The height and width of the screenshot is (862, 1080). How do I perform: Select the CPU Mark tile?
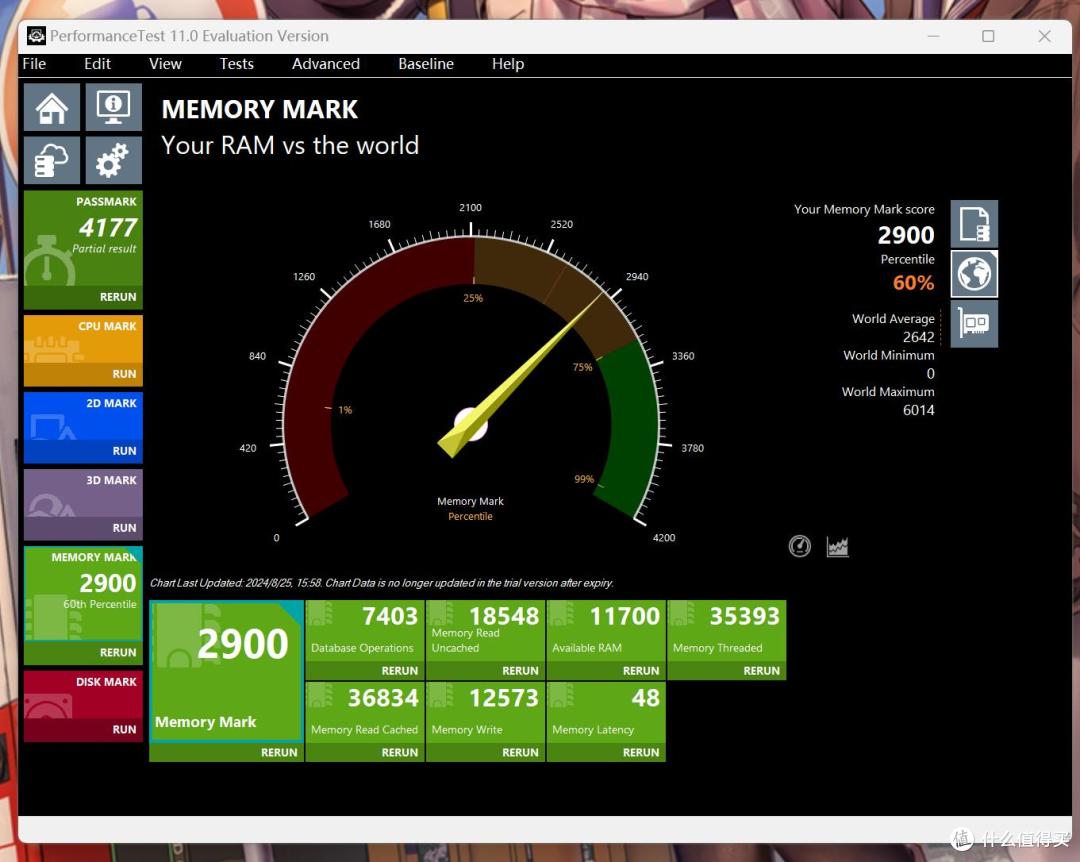point(83,339)
